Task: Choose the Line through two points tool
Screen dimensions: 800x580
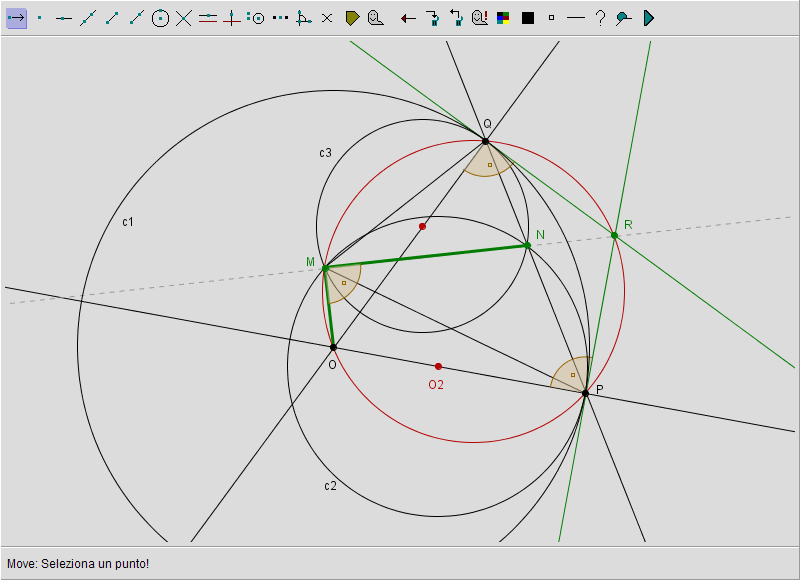Action: (88, 18)
